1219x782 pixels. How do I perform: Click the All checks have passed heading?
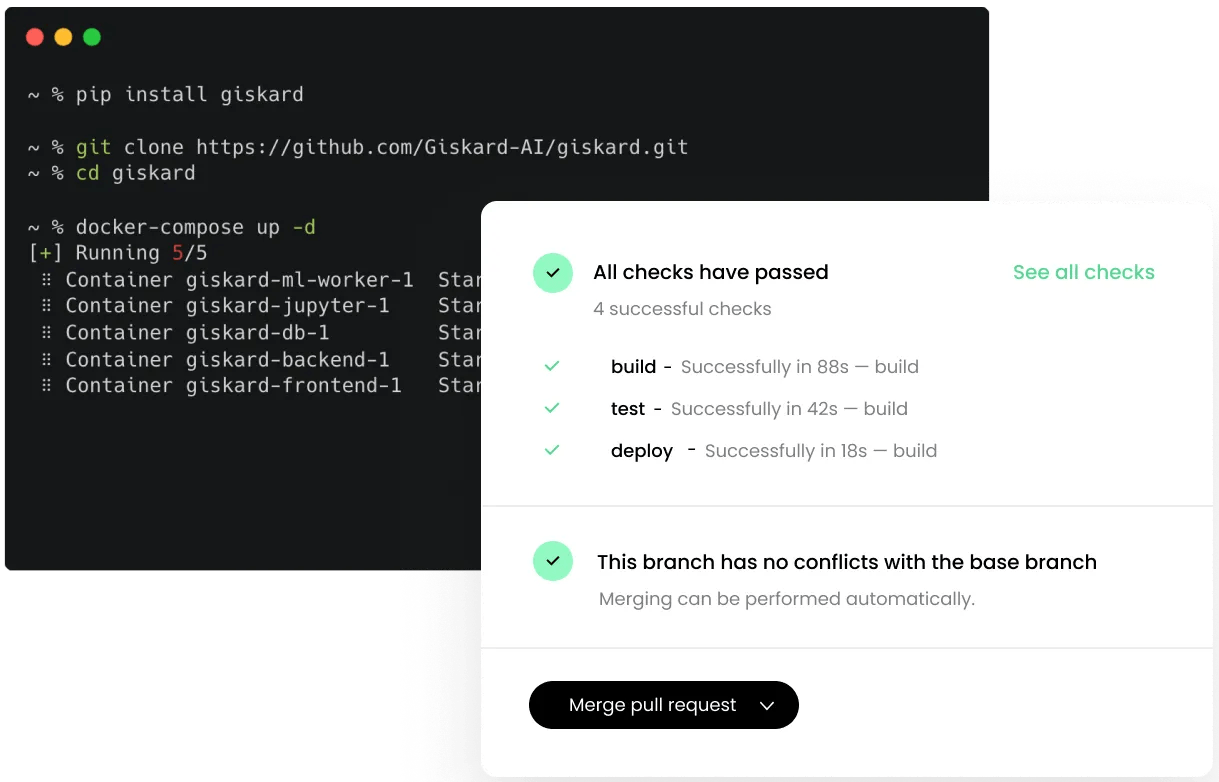tap(711, 272)
